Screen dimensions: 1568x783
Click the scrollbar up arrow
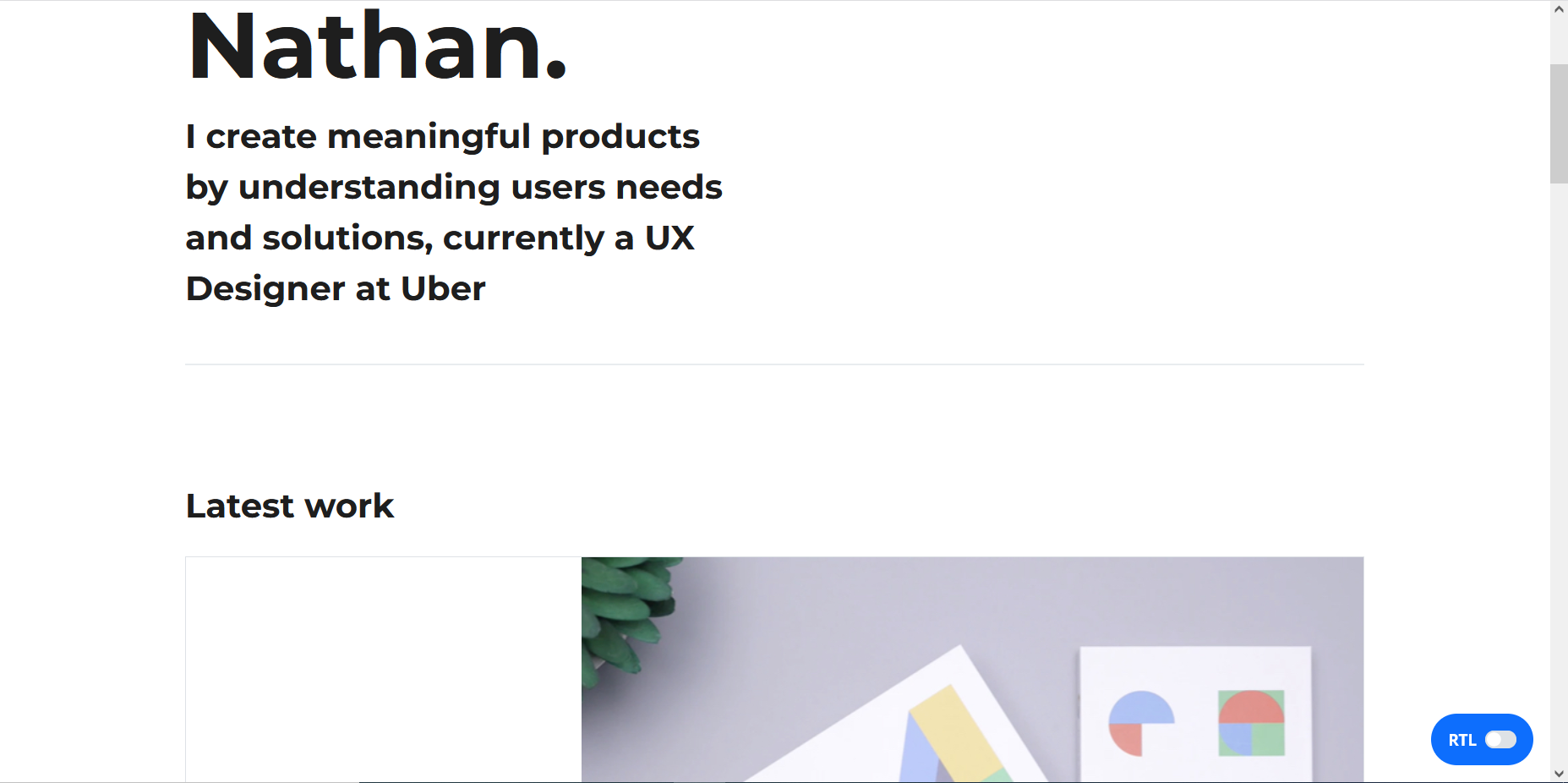1559,8
